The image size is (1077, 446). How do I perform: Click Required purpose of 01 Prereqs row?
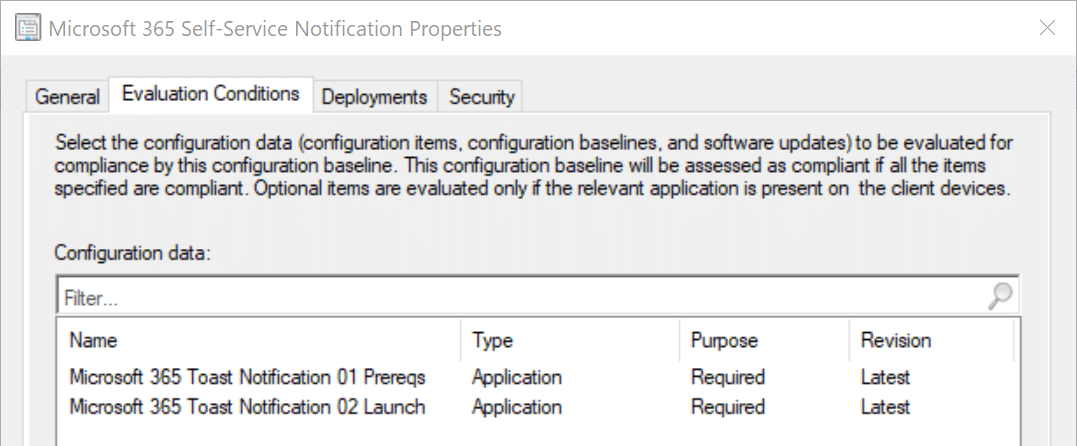tap(727, 378)
